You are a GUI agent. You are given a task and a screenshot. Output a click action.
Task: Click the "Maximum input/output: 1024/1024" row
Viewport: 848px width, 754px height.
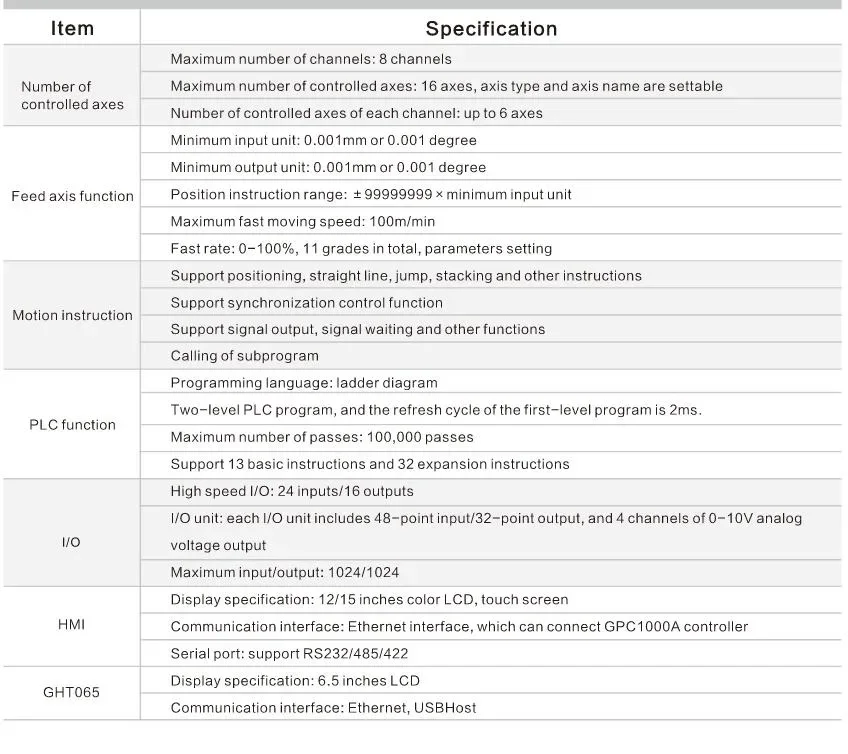(285, 573)
